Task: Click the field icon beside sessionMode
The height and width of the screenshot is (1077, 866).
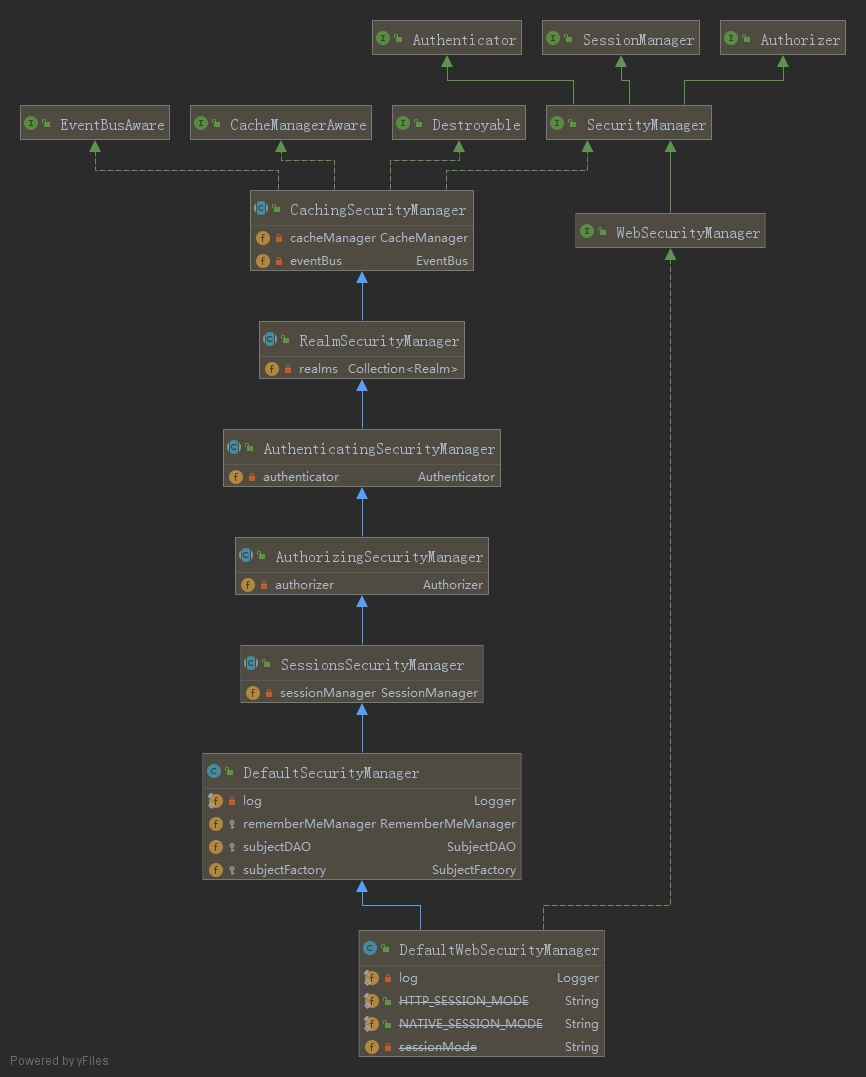Action: pos(372,1047)
